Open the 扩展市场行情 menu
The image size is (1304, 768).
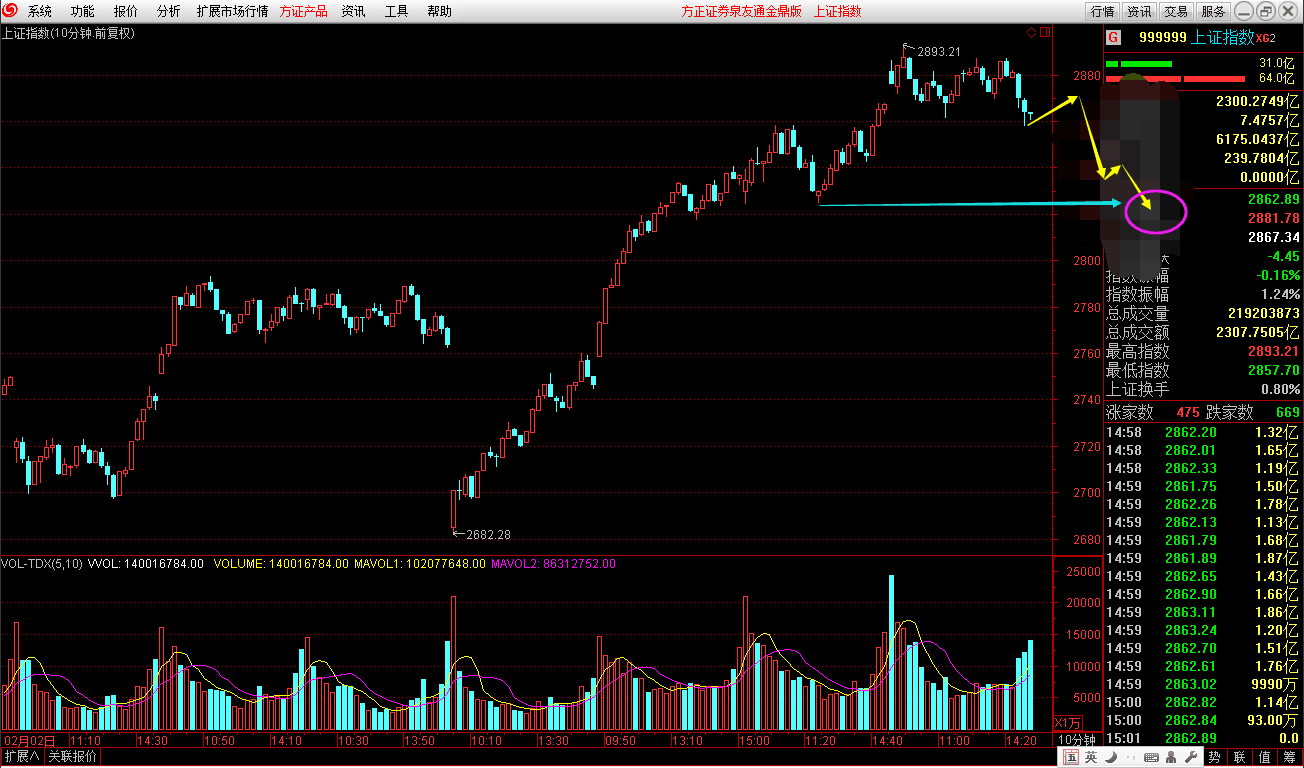232,12
